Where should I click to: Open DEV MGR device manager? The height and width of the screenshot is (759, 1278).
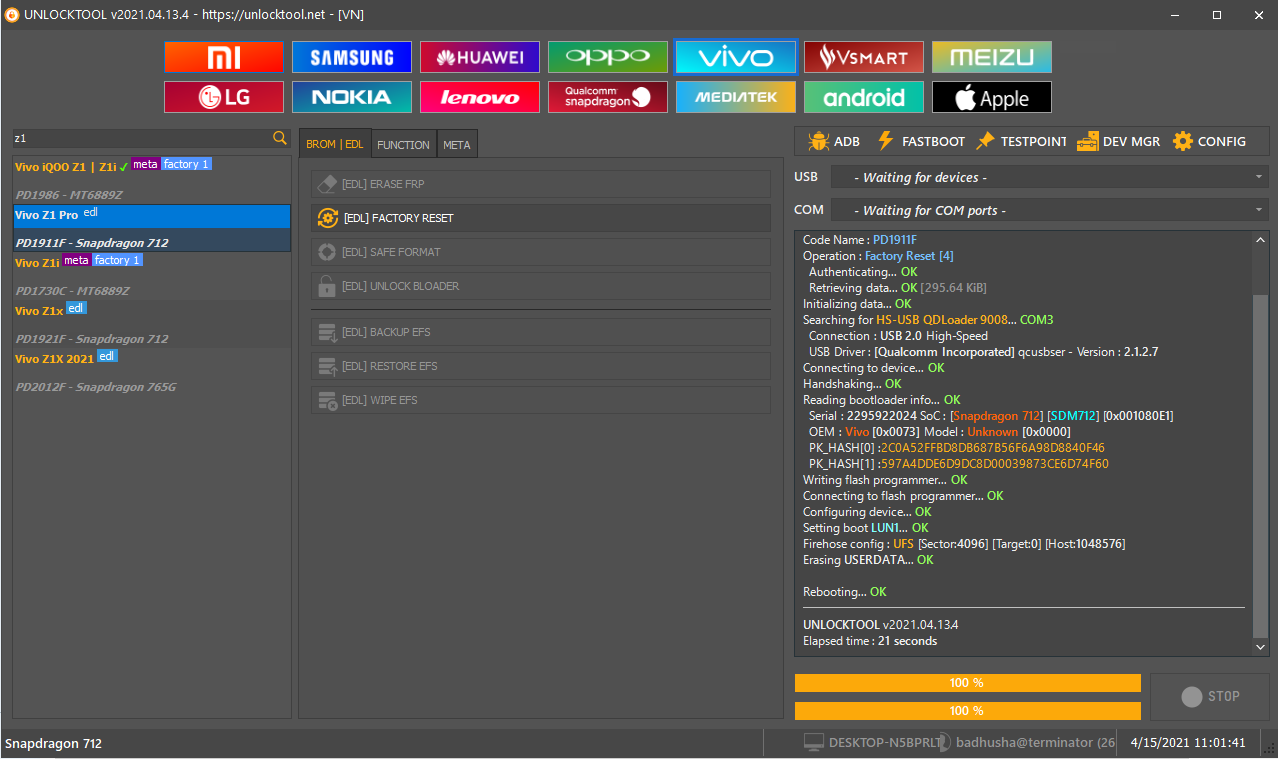[1118, 141]
